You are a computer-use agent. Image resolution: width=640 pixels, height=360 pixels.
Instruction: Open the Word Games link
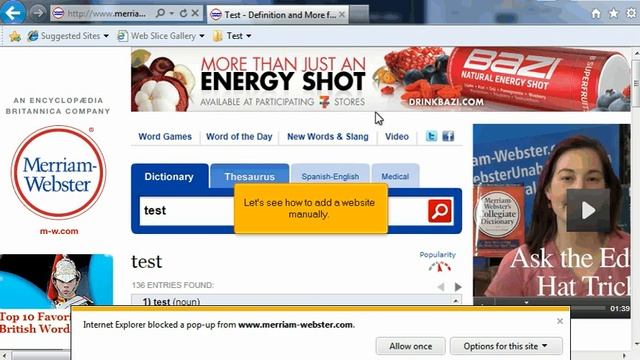click(165, 137)
